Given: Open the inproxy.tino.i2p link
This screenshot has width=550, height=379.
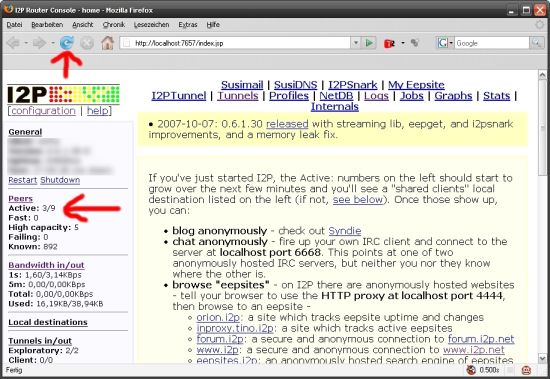Looking at the screenshot, I should click(235, 328).
